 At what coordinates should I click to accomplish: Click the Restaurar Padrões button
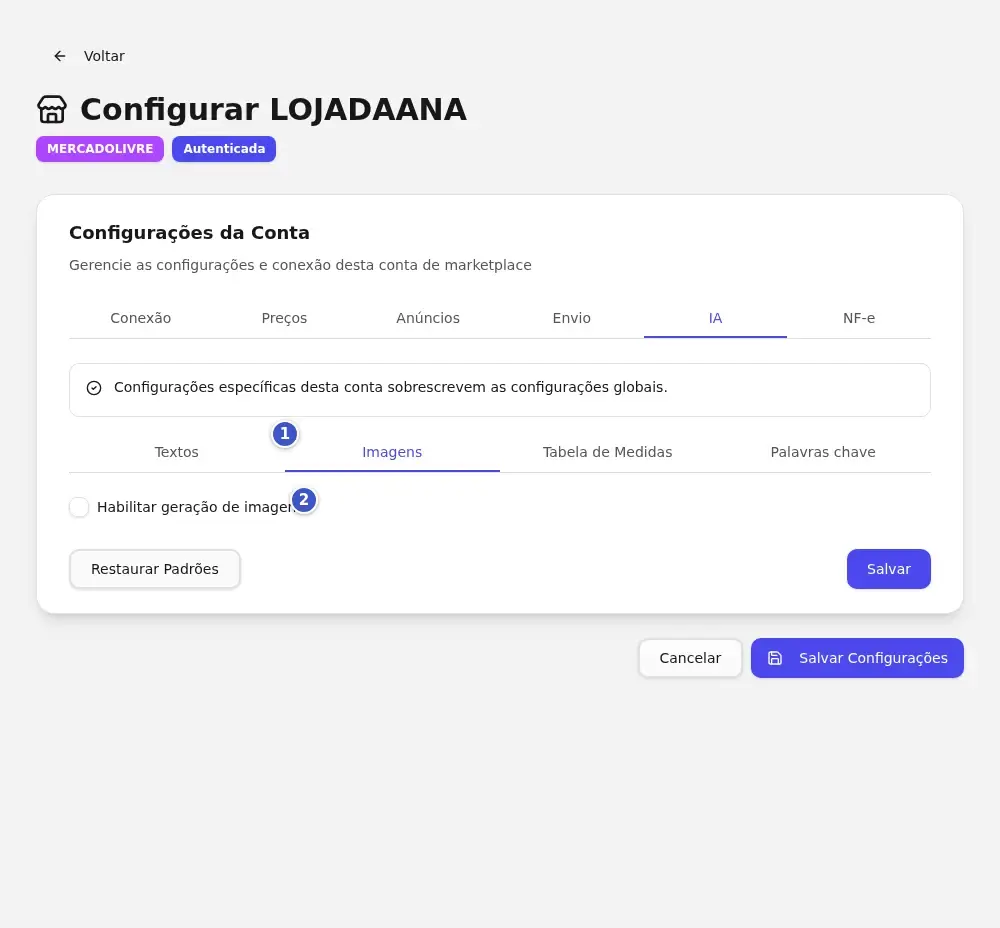pyautogui.click(x=155, y=569)
